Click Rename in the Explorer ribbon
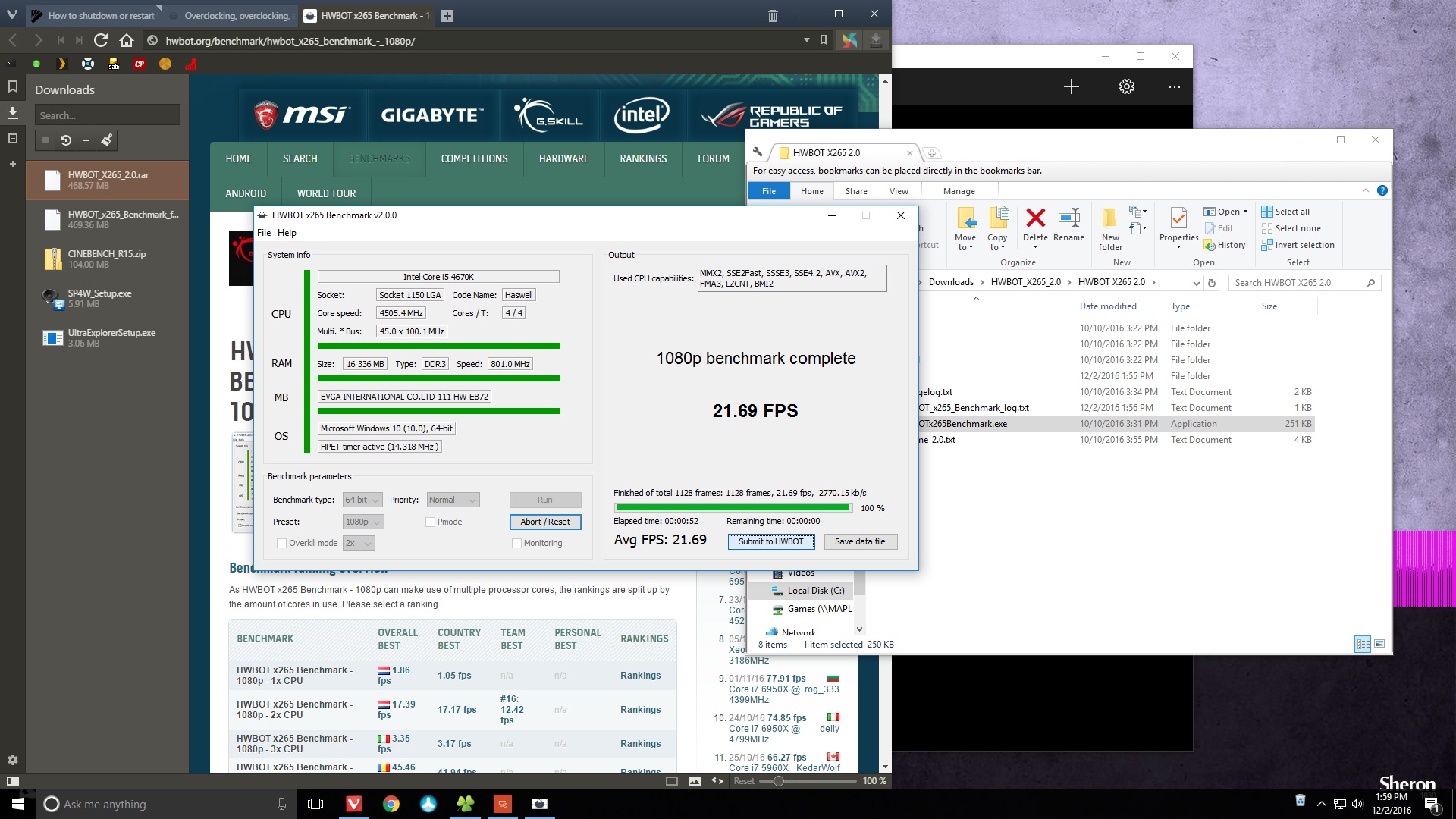 [x=1068, y=224]
